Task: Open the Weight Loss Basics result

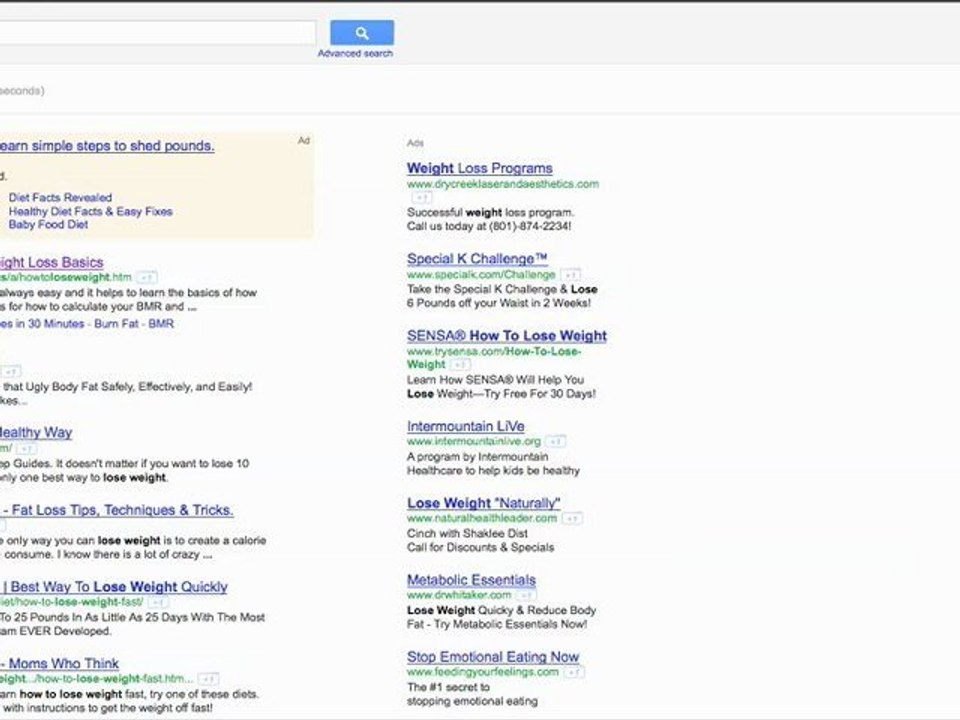Action: coord(51,263)
